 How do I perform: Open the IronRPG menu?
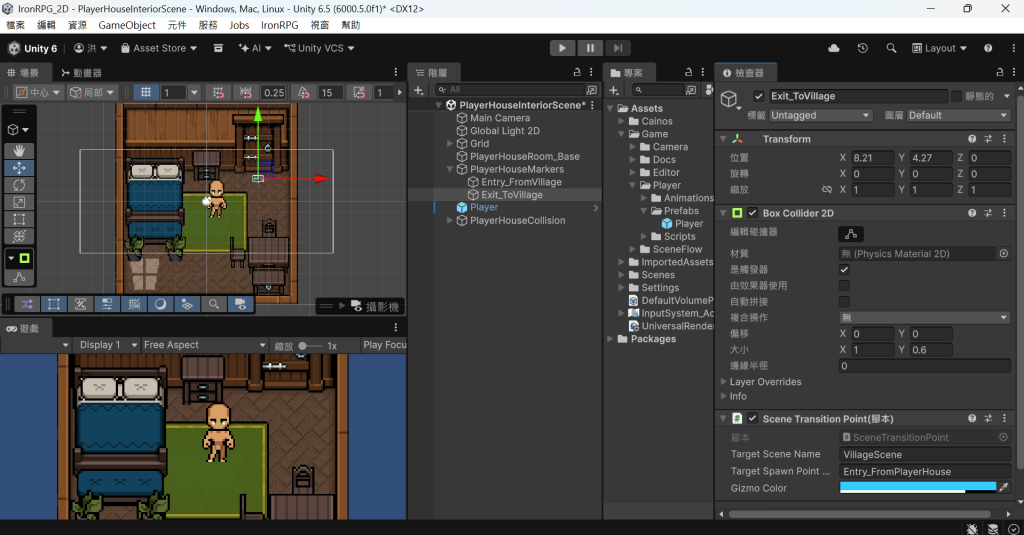point(280,25)
